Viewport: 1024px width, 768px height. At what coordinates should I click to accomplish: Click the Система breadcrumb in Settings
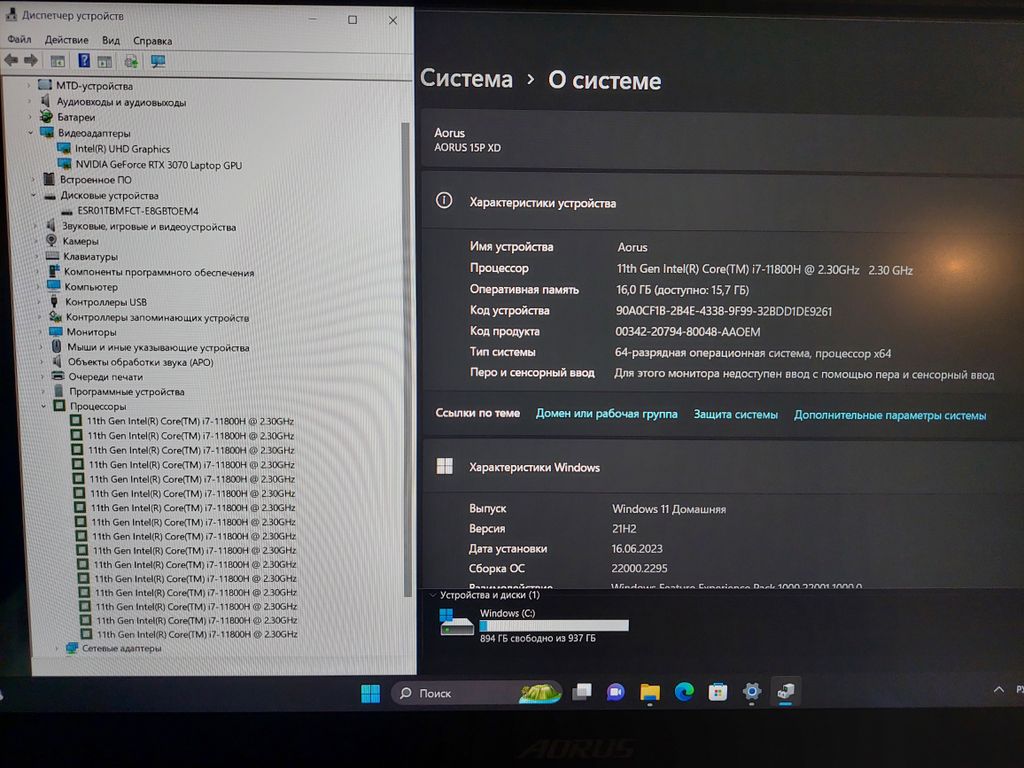click(x=466, y=78)
